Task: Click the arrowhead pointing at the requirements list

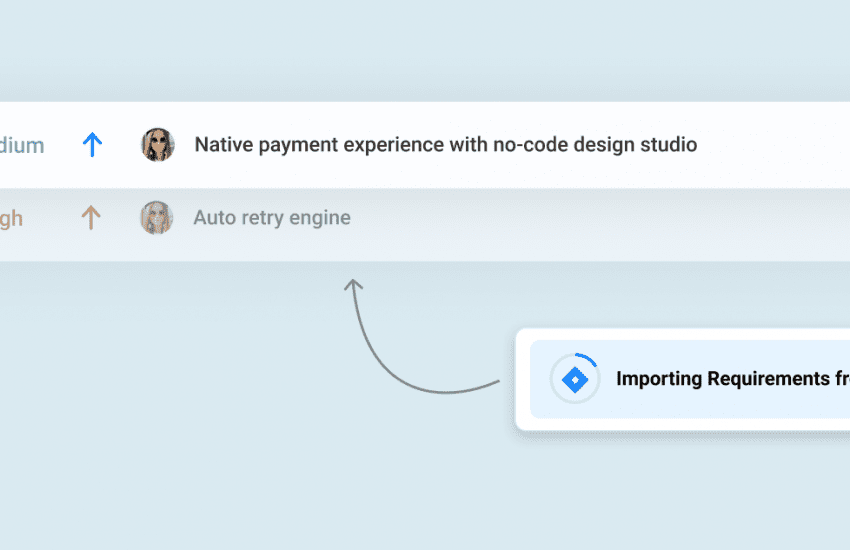Action: pos(352,285)
